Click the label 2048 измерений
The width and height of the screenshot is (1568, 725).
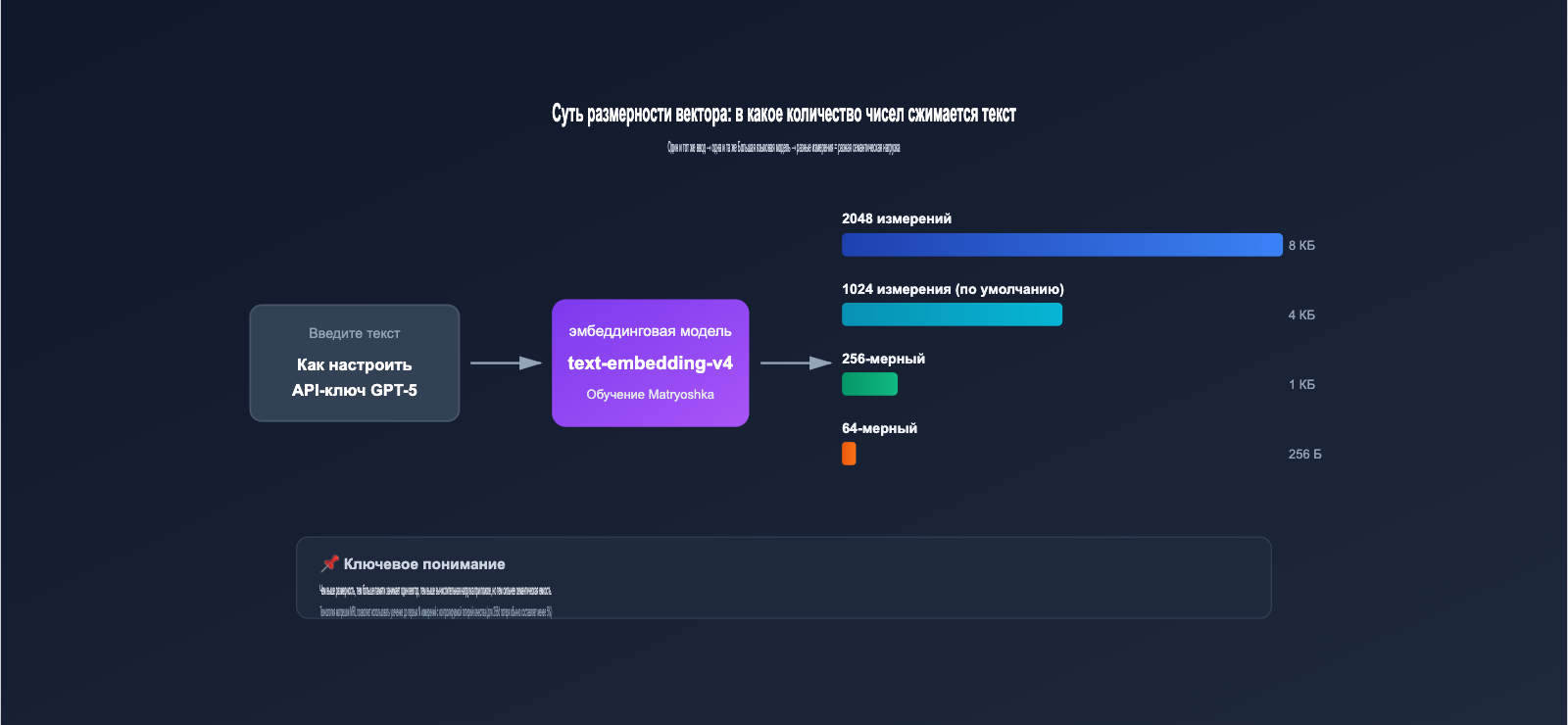click(x=897, y=218)
